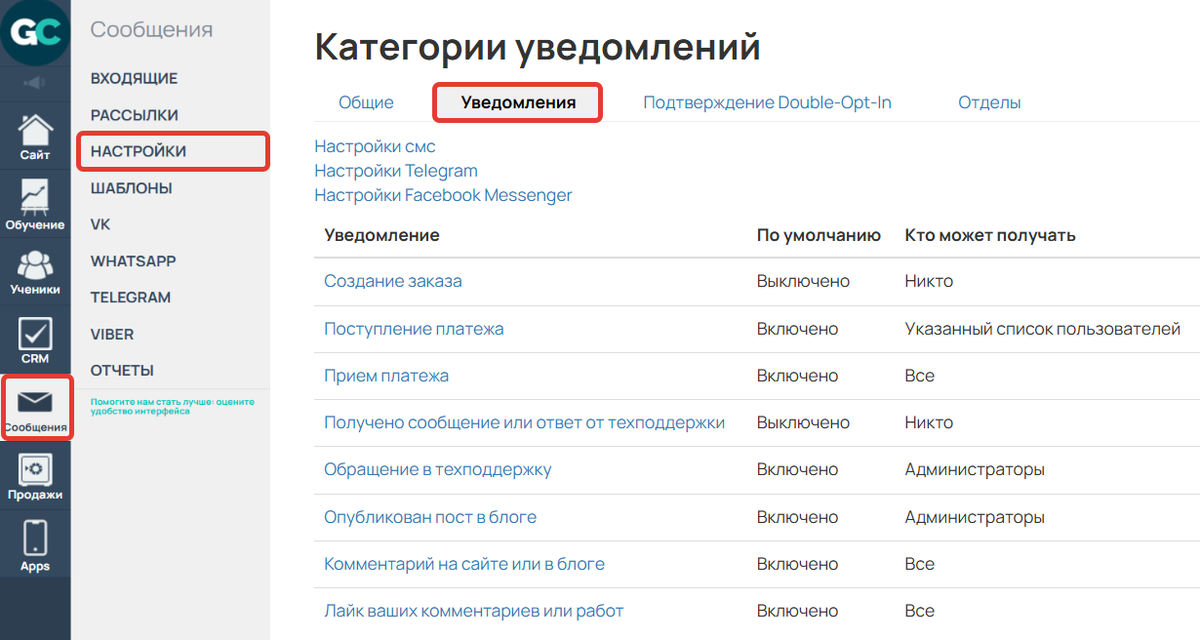1200x640 pixels.
Task: Open TELEGRAM in messages menu
Action: [x=130, y=297]
